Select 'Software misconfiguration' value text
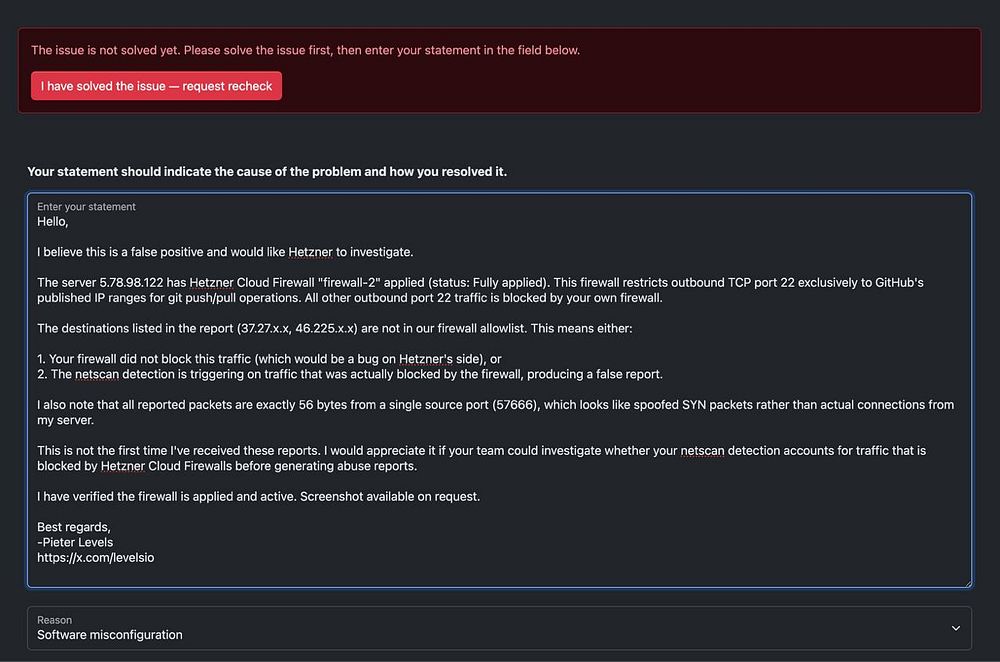Screen dimensions: 1000x662 click(x=110, y=635)
